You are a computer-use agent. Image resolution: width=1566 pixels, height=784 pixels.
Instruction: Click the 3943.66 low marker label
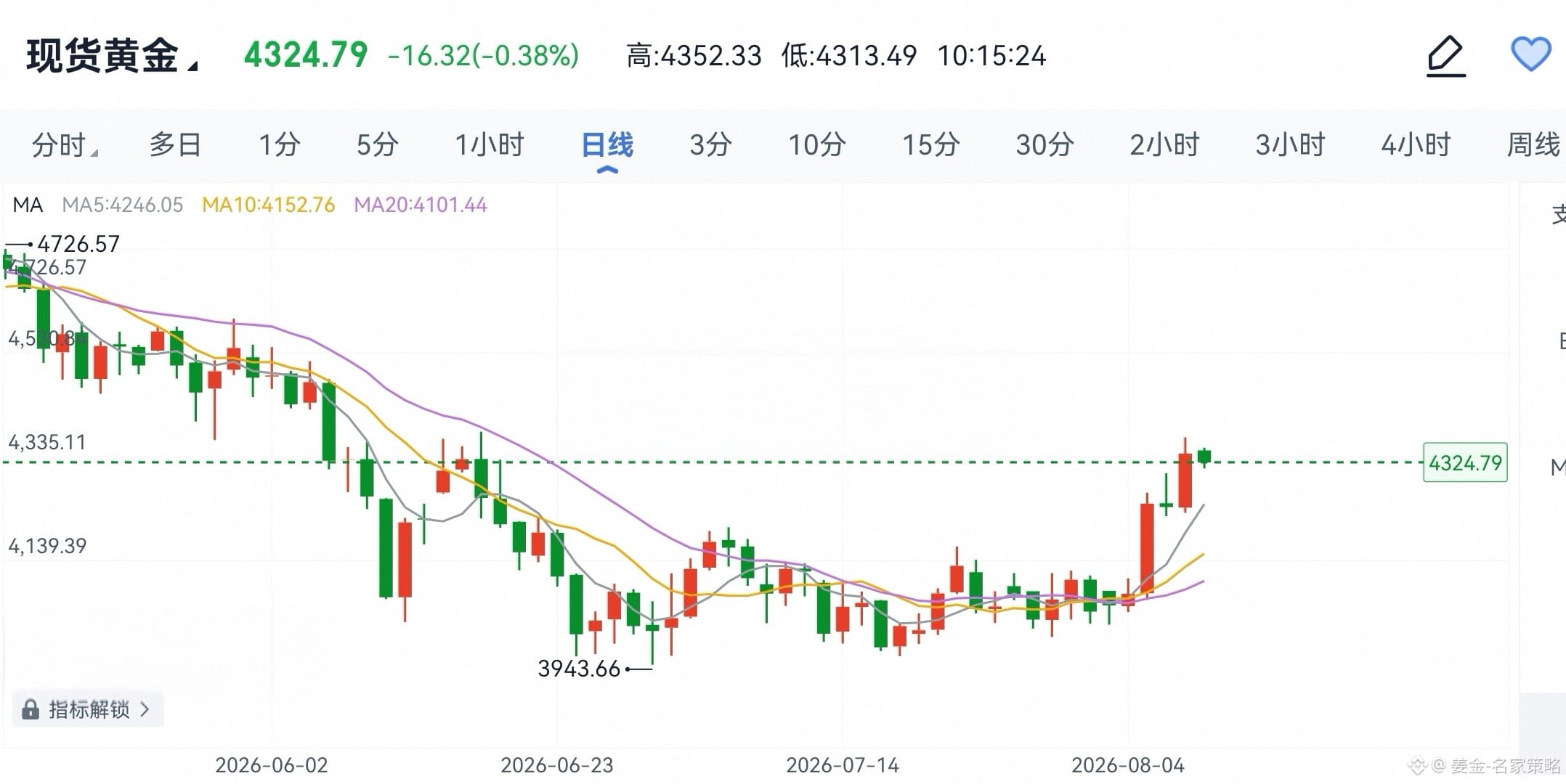(579, 669)
